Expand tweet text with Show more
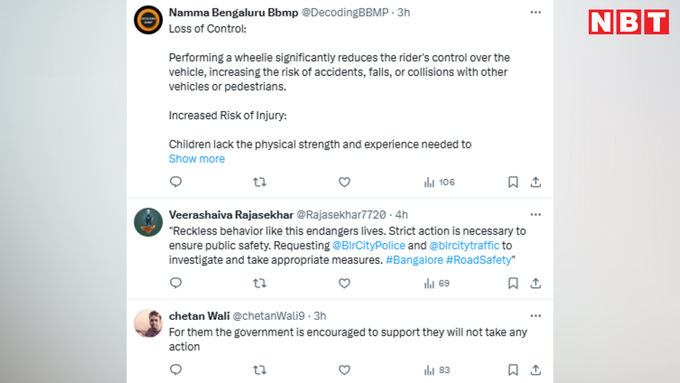 197,159
